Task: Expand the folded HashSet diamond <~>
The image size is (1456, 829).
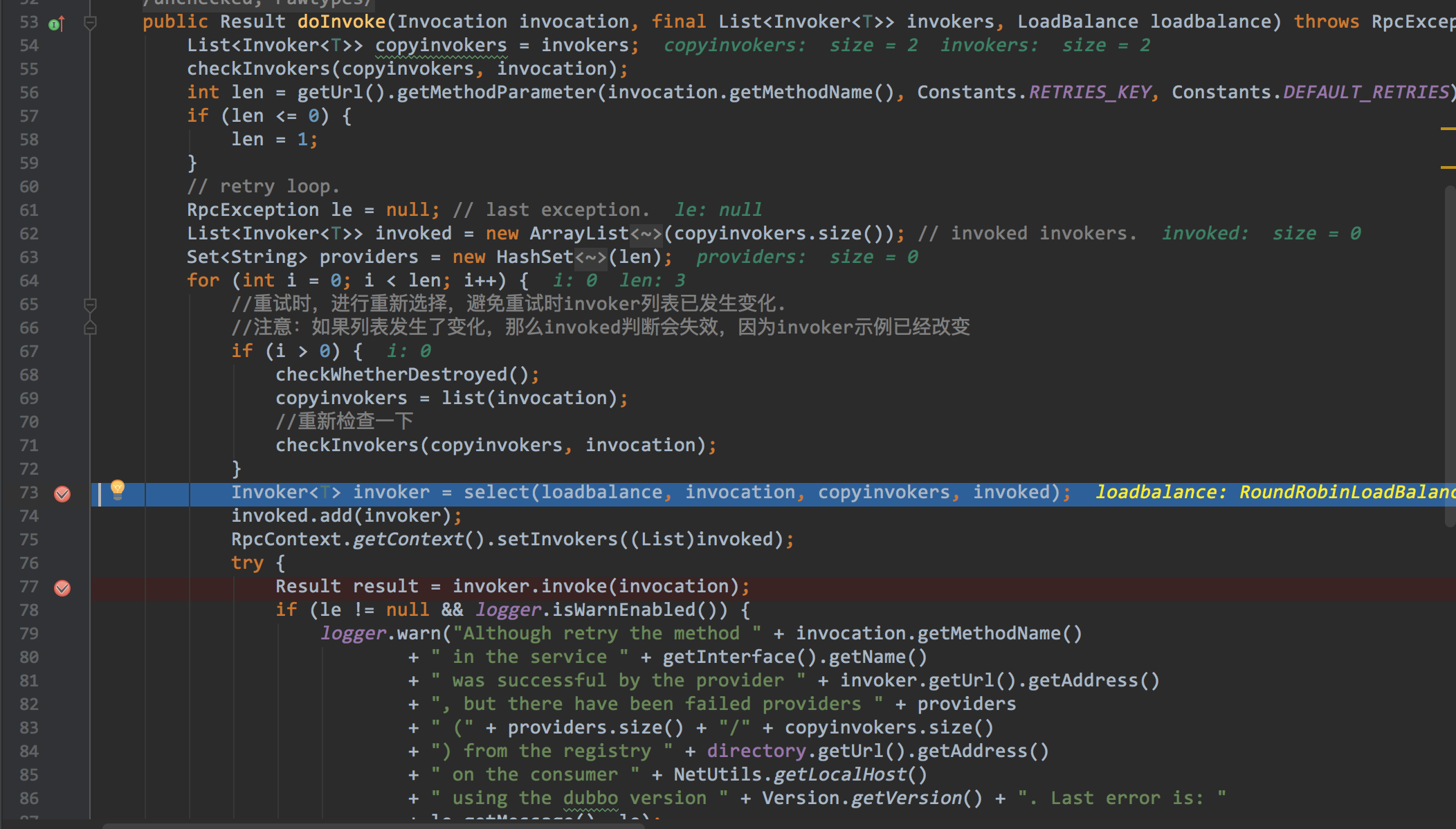Action: 591,257
